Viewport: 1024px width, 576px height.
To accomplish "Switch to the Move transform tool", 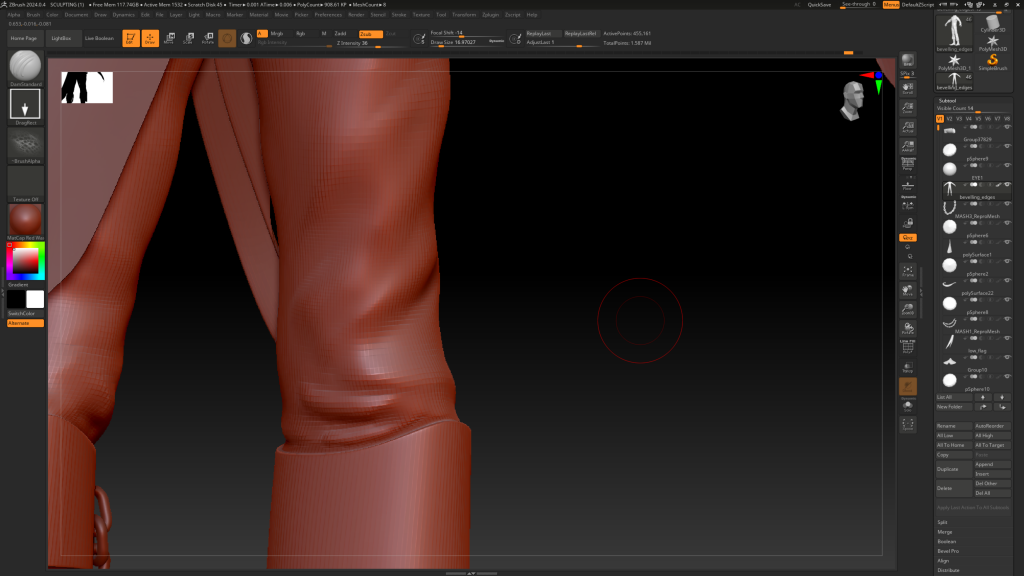I will coord(169,38).
